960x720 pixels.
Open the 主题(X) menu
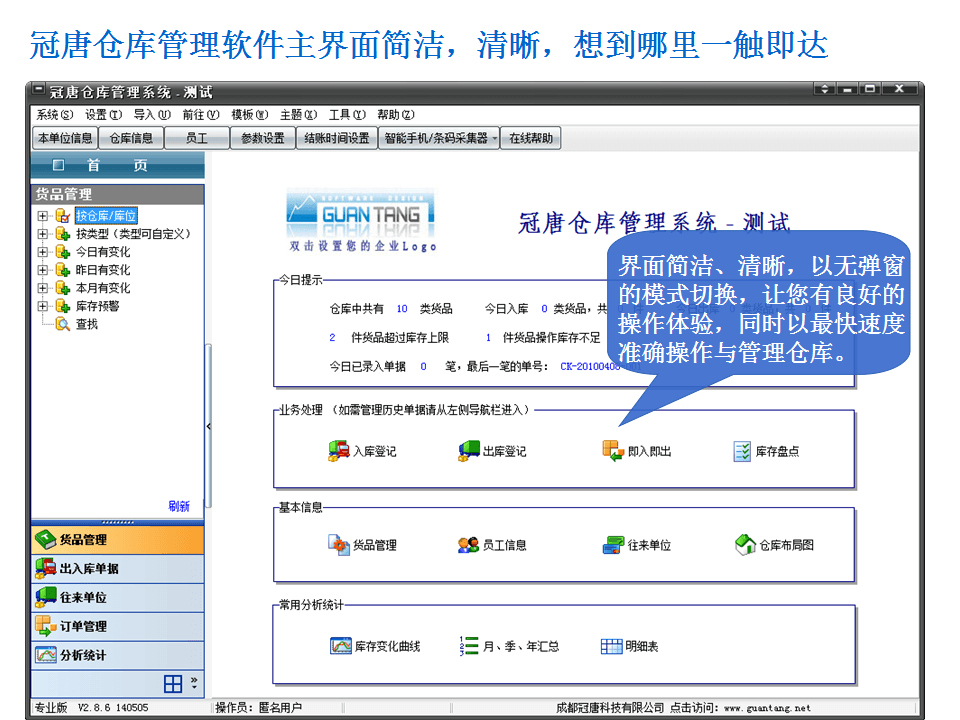pos(298,114)
